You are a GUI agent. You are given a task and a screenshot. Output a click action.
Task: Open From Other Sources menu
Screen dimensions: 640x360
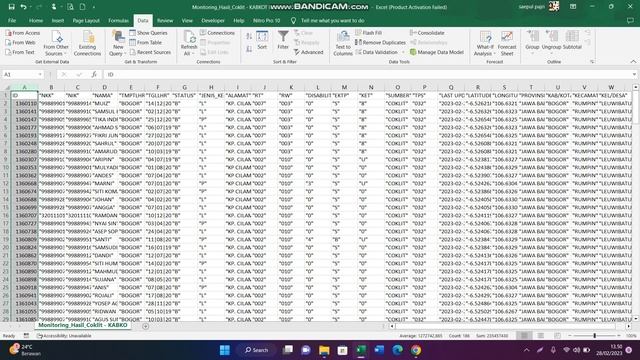click(56, 43)
